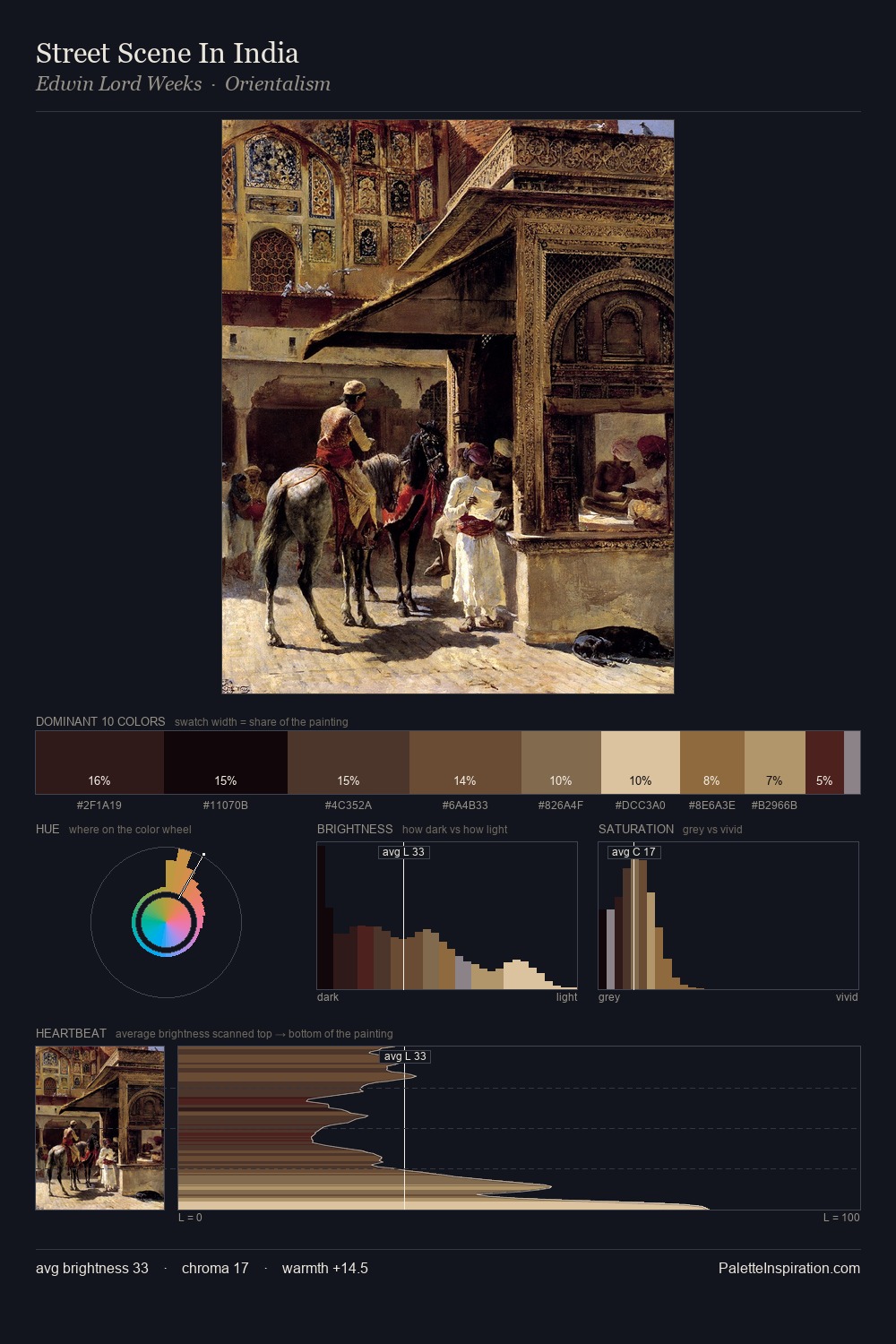
Task: Click the title "Street Scene In India"
Action: [x=168, y=53]
